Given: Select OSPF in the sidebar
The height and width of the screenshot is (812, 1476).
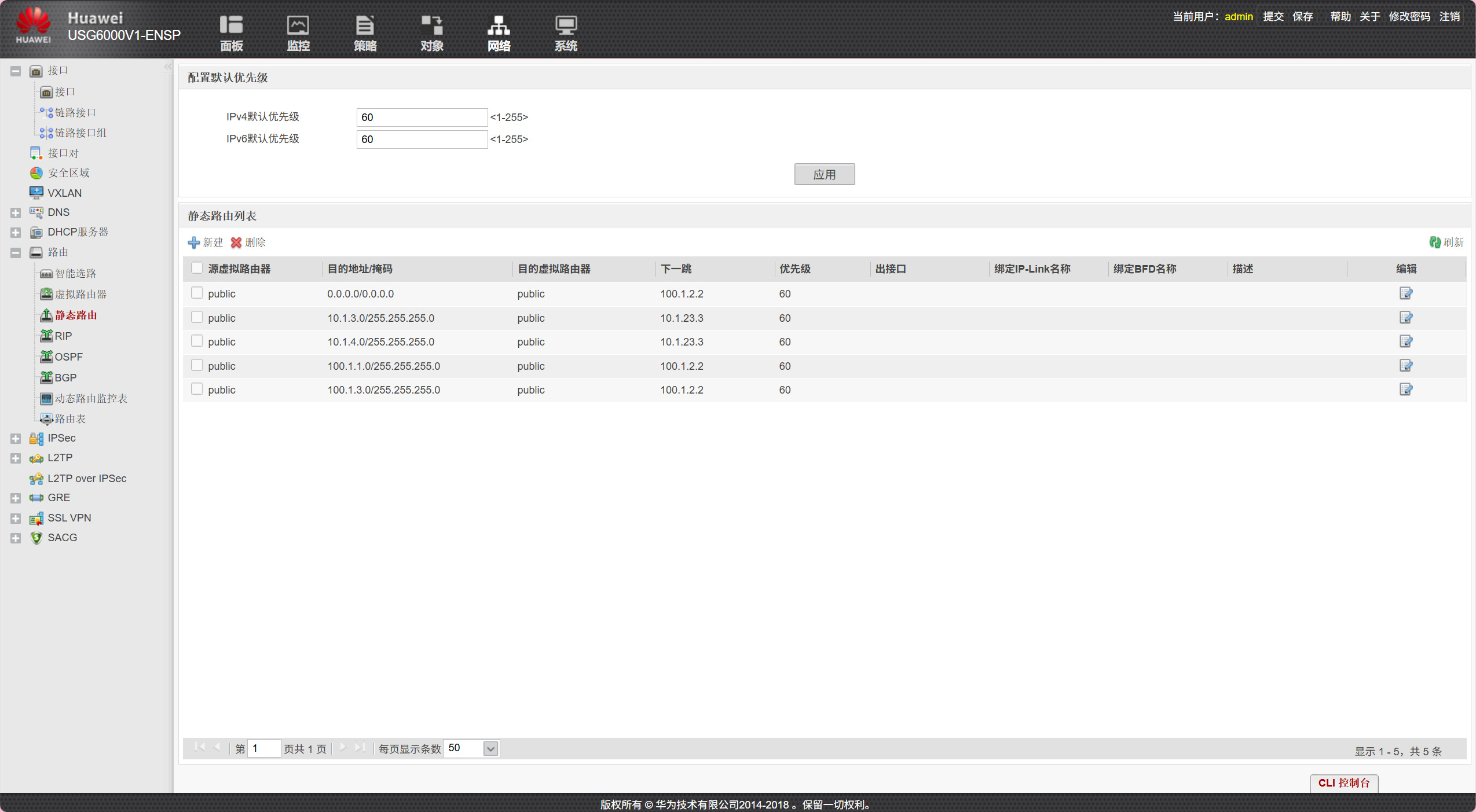Looking at the screenshot, I should click(x=68, y=357).
